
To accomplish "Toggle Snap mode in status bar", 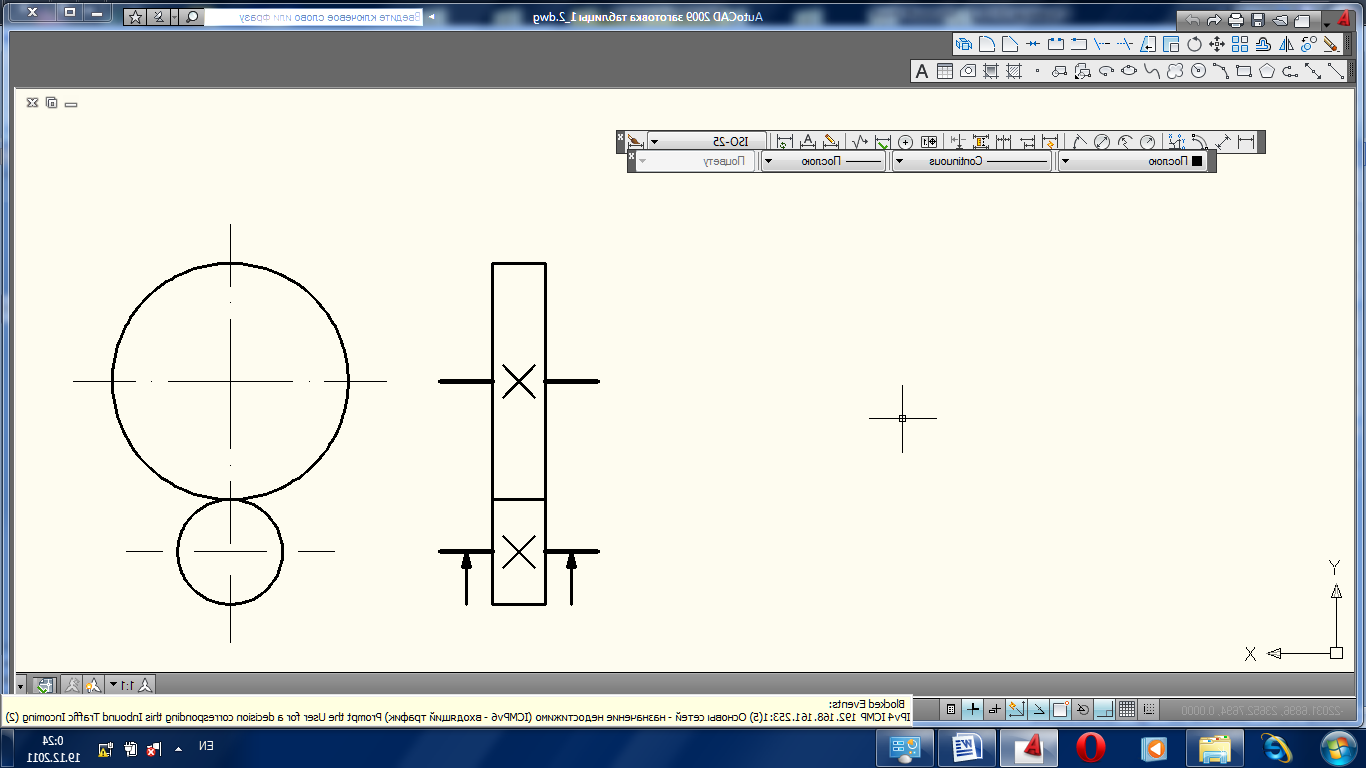I will (x=1149, y=709).
